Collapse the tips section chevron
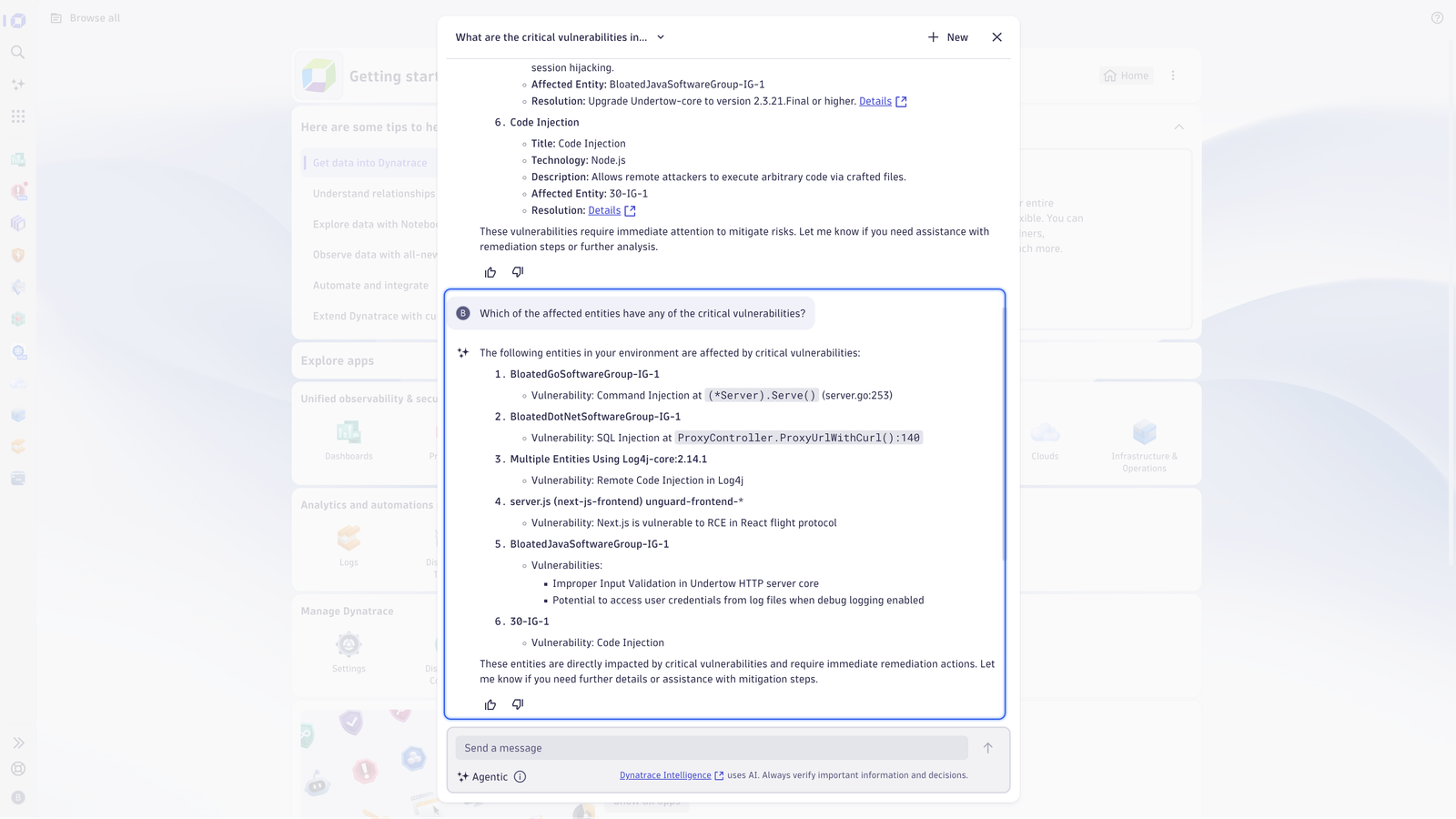1456x819 pixels. pos(1178,126)
